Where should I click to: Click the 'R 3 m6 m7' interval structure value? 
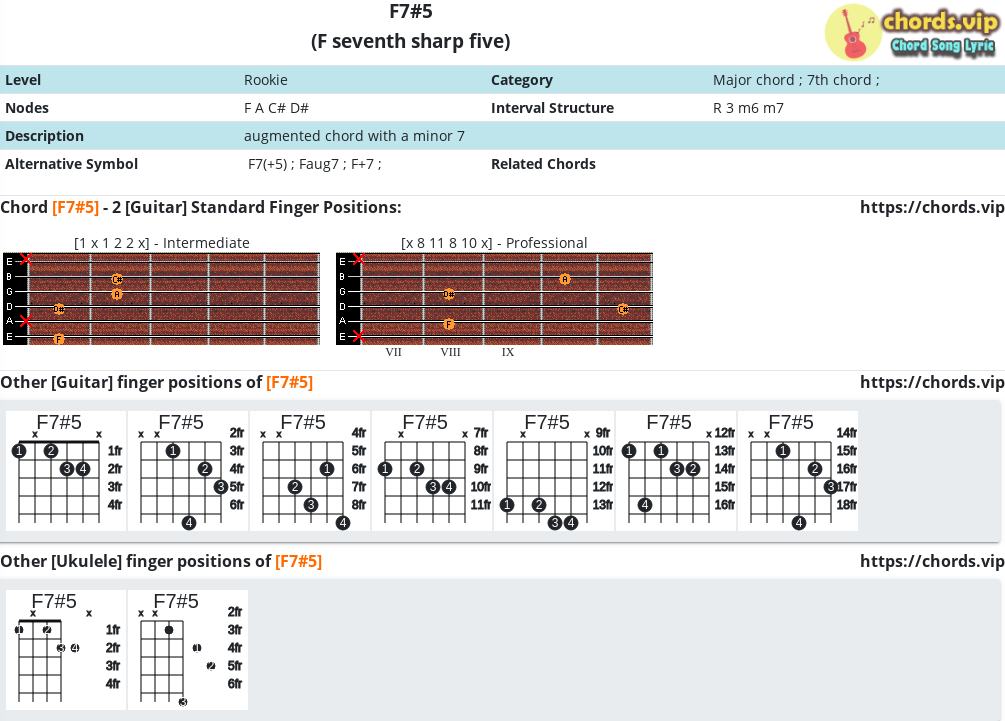(x=748, y=108)
